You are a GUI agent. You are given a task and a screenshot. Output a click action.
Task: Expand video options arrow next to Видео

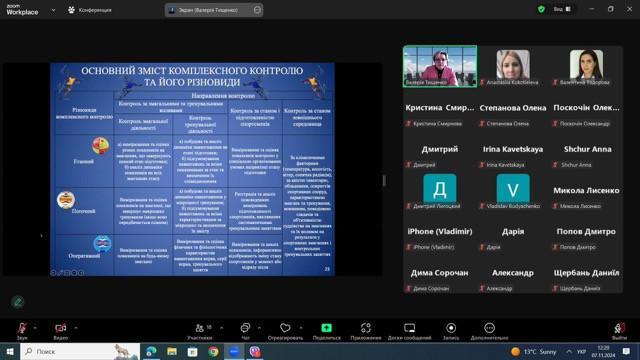coord(76,328)
